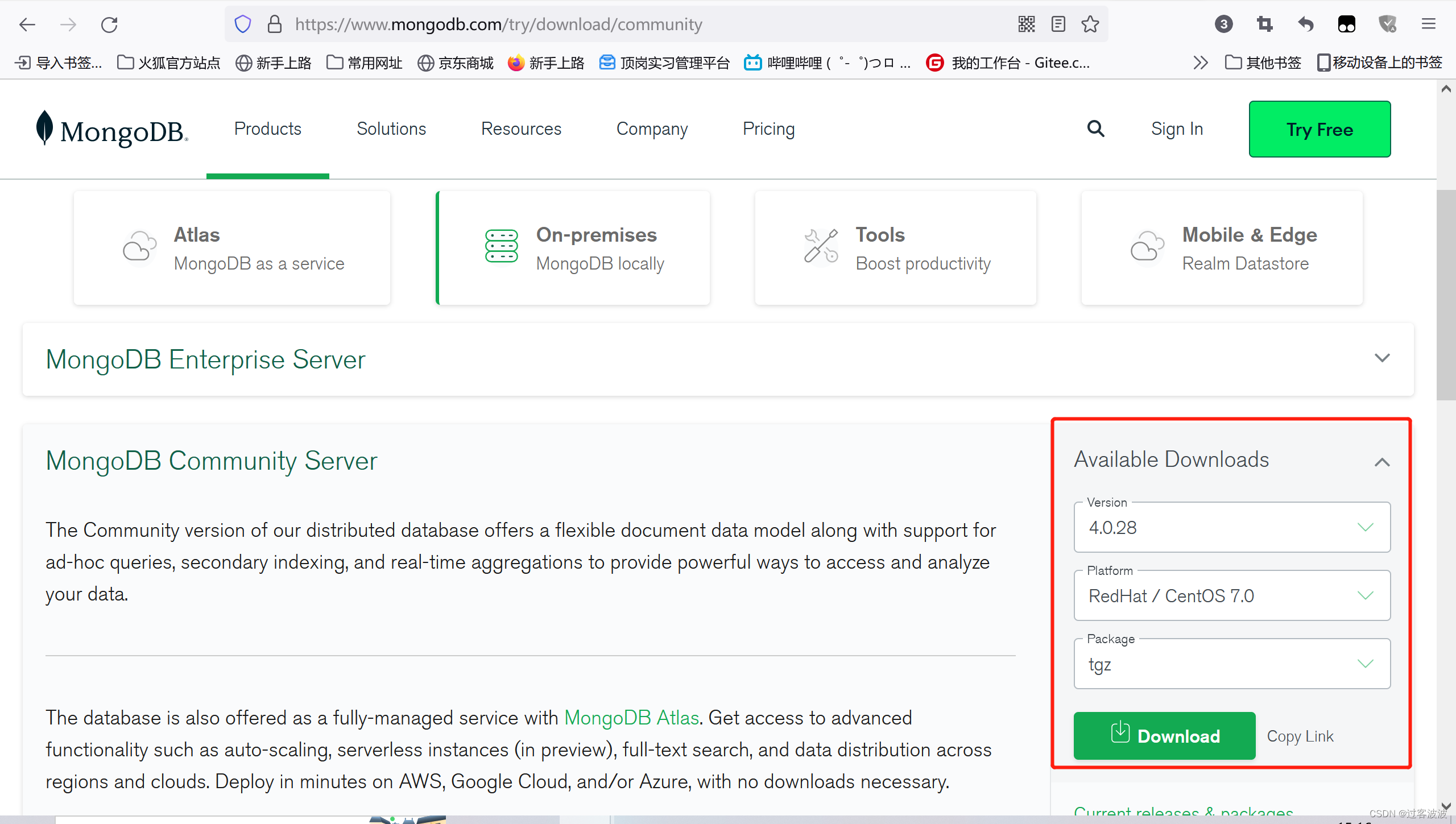Open the Products menu
Image resolution: width=1456 pixels, height=824 pixels.
point(267,129)
